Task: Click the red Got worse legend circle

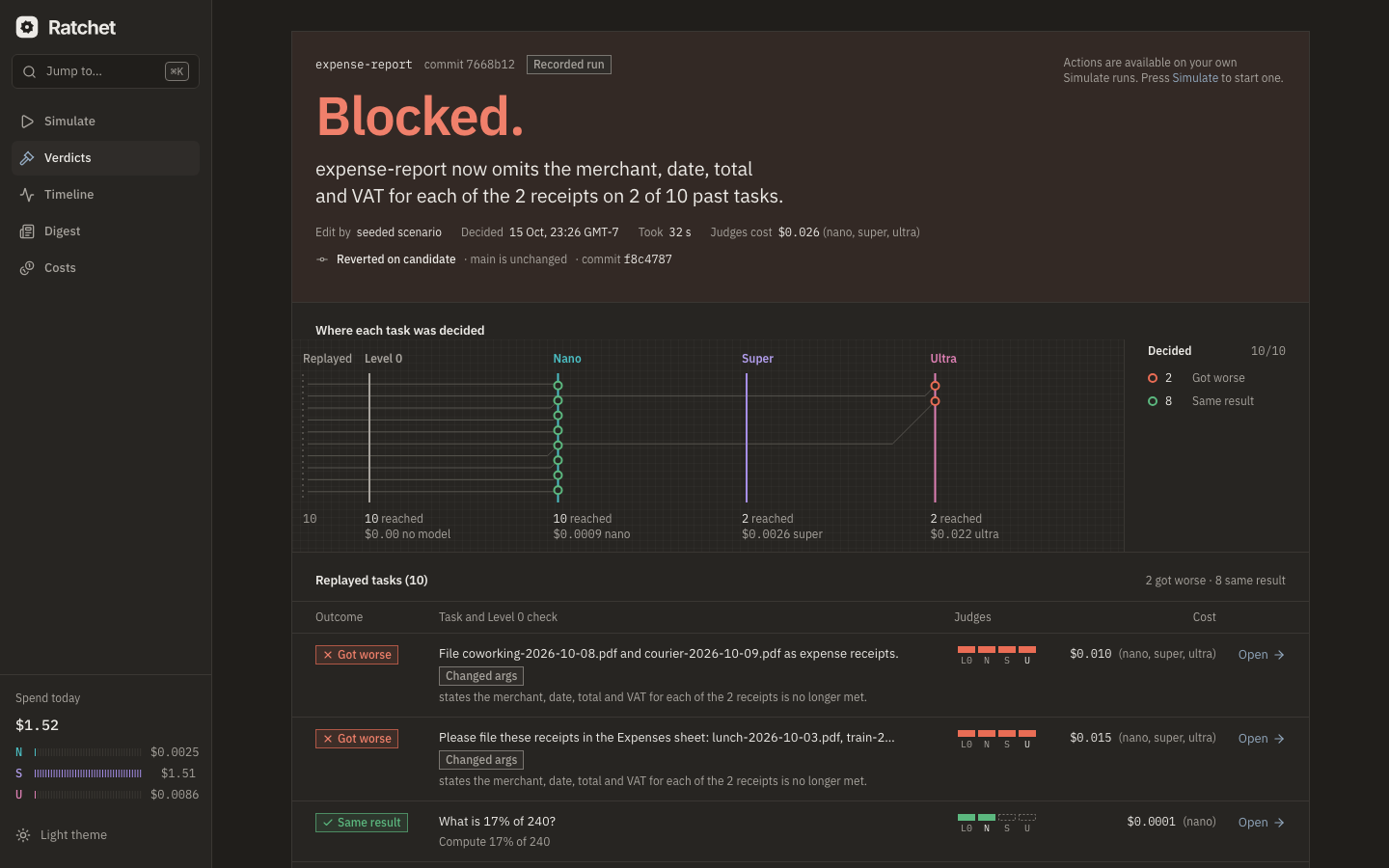Action: tap(1153, 378)
